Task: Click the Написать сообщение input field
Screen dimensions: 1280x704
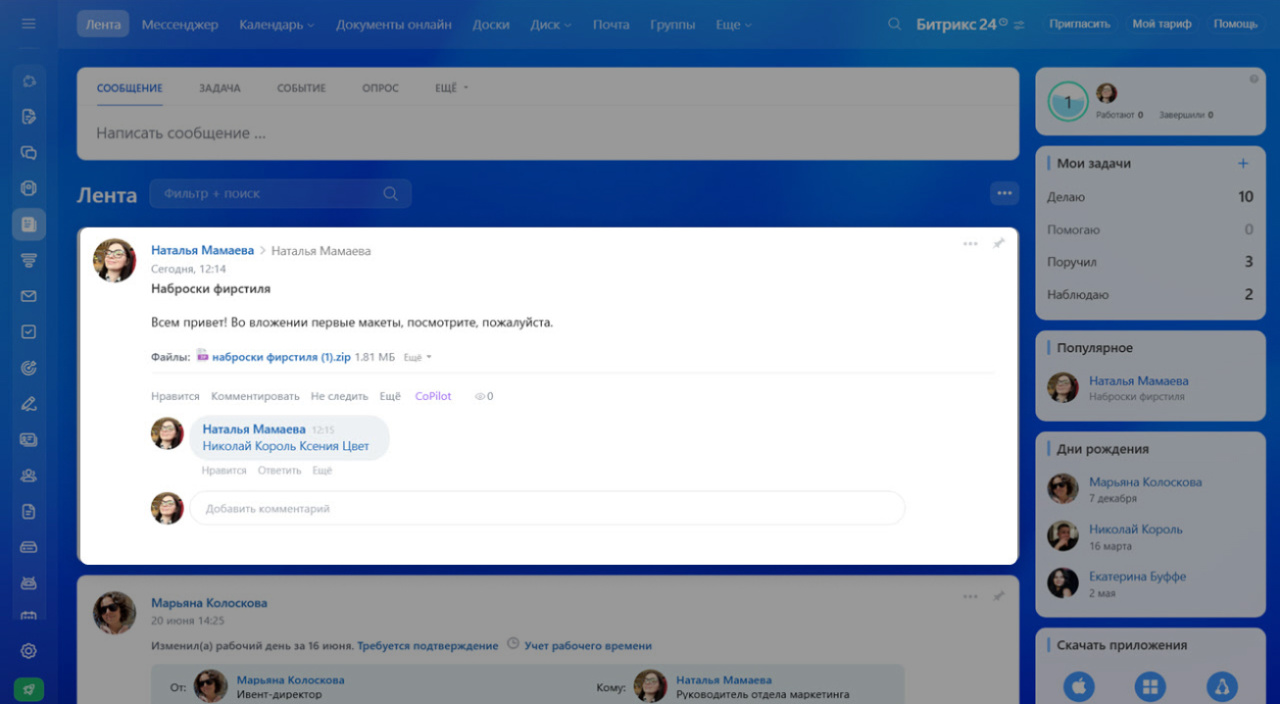Action: click(548, 133)
